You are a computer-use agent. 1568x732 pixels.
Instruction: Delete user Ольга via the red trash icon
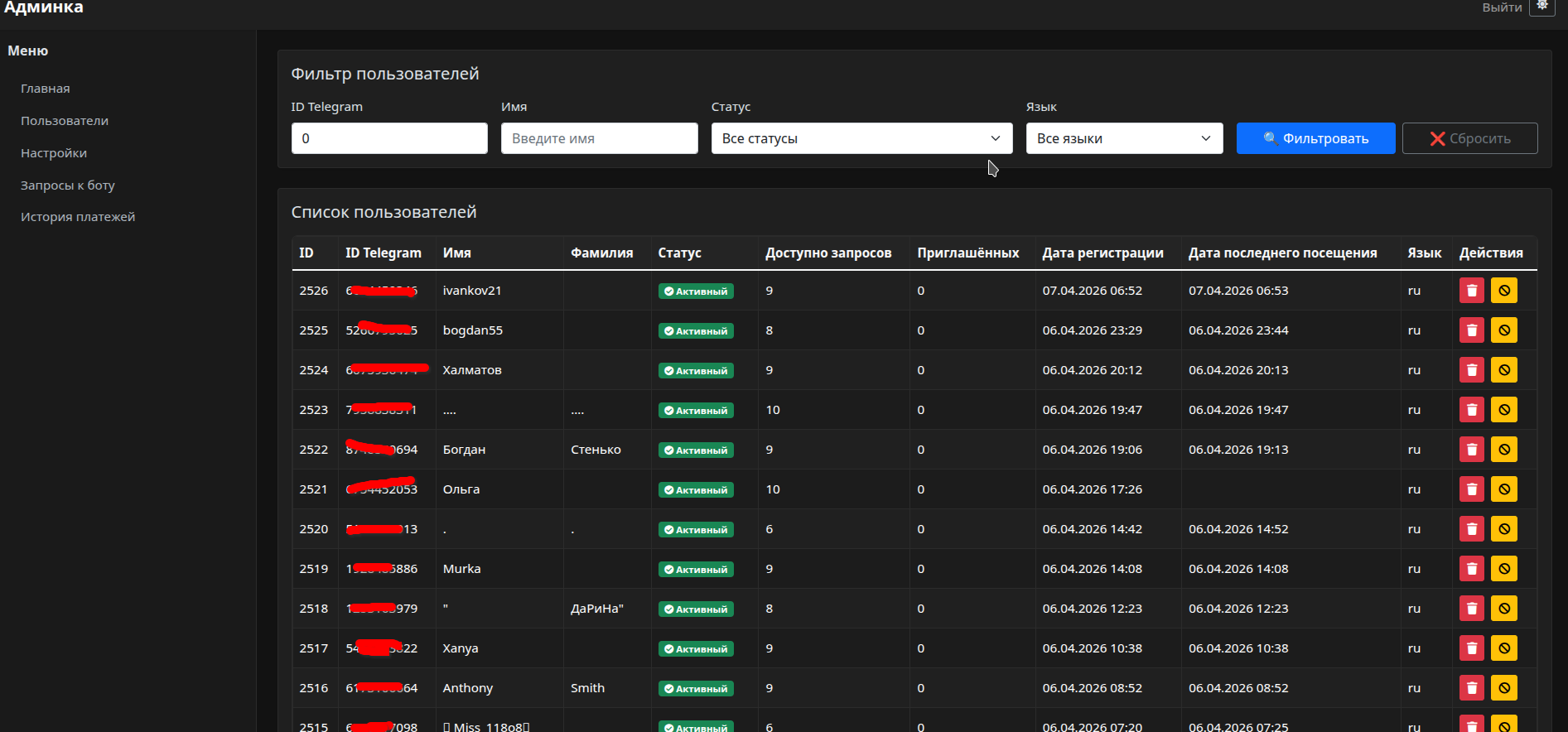[1471, 489]
